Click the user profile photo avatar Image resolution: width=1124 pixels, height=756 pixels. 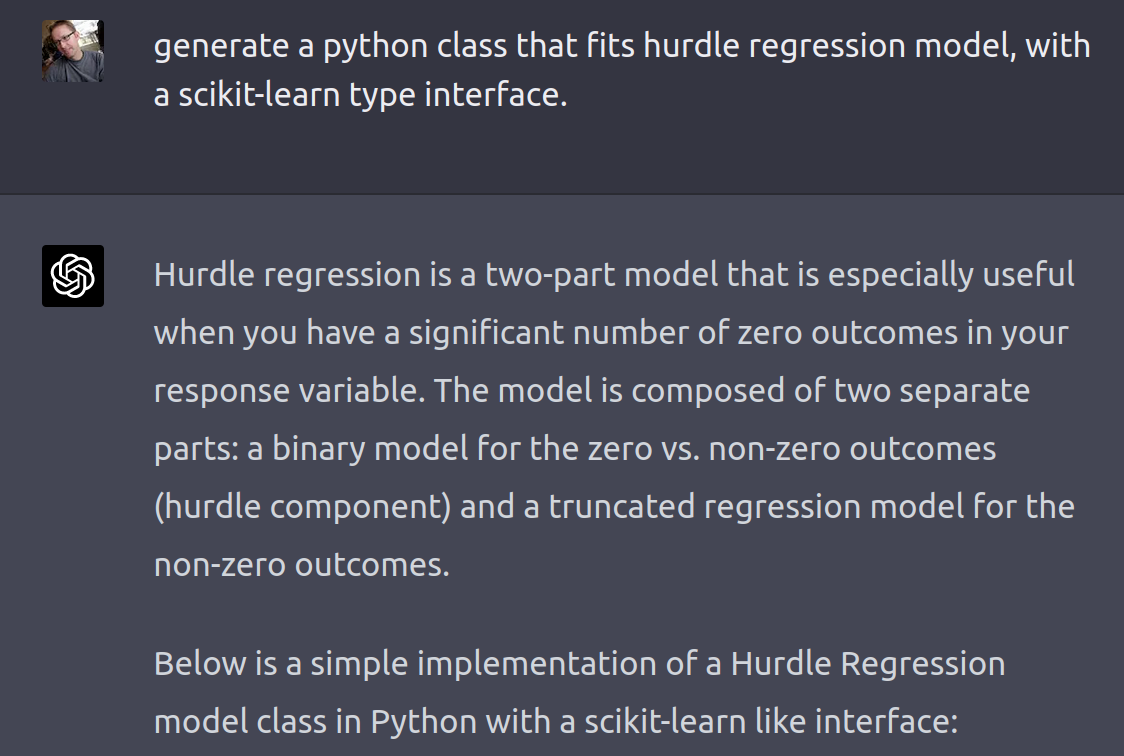coord(73,51)
